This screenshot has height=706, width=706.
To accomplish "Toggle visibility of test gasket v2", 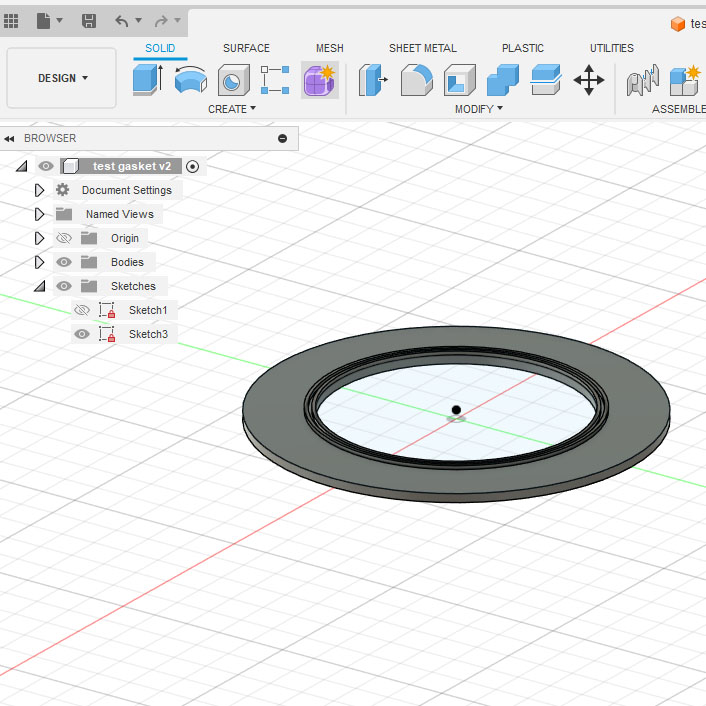I will point(45,166).
